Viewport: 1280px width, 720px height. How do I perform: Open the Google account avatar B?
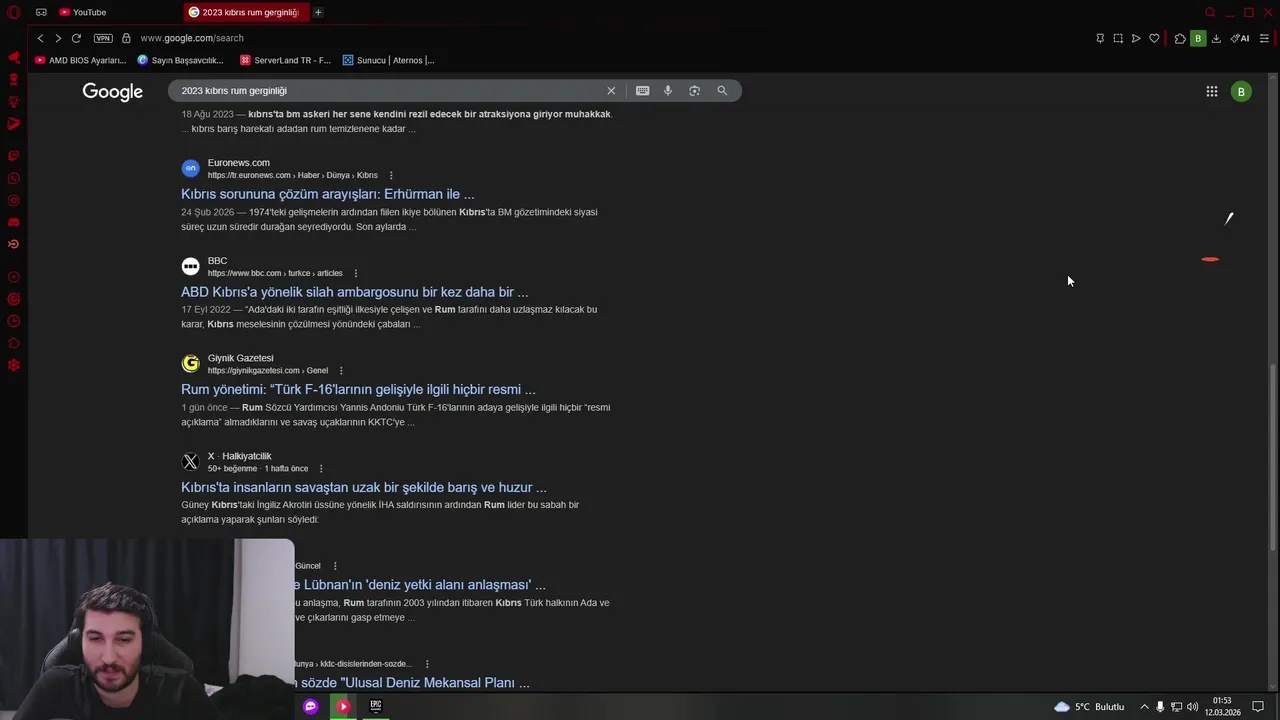(1241, 91)
